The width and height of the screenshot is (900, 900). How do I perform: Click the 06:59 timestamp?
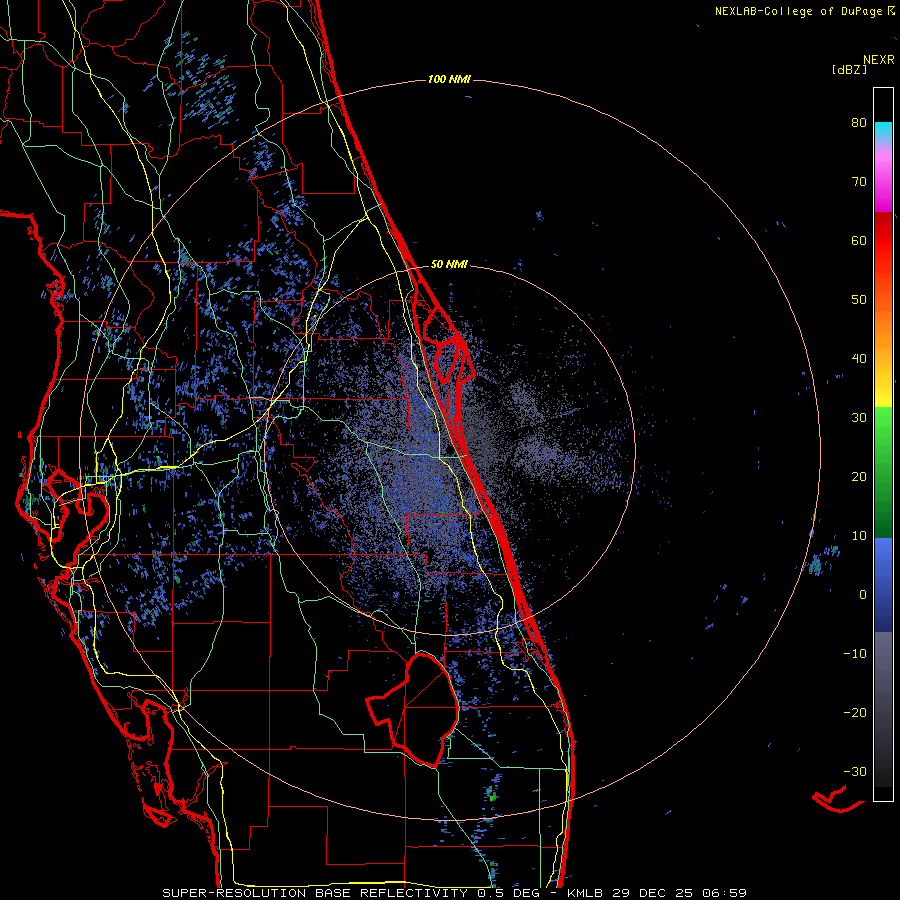(x=724, y=893)
